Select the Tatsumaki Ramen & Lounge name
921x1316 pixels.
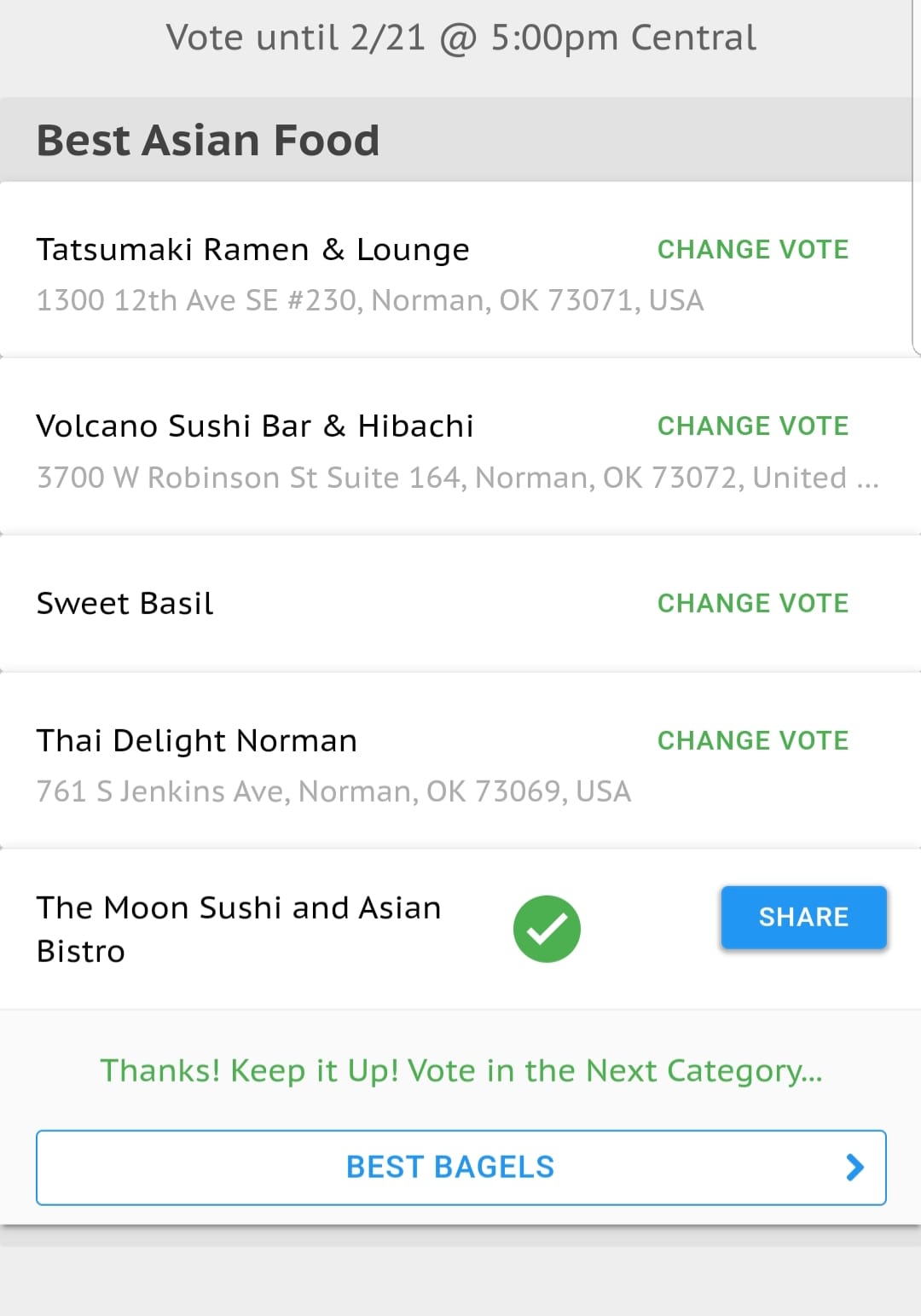252,250
